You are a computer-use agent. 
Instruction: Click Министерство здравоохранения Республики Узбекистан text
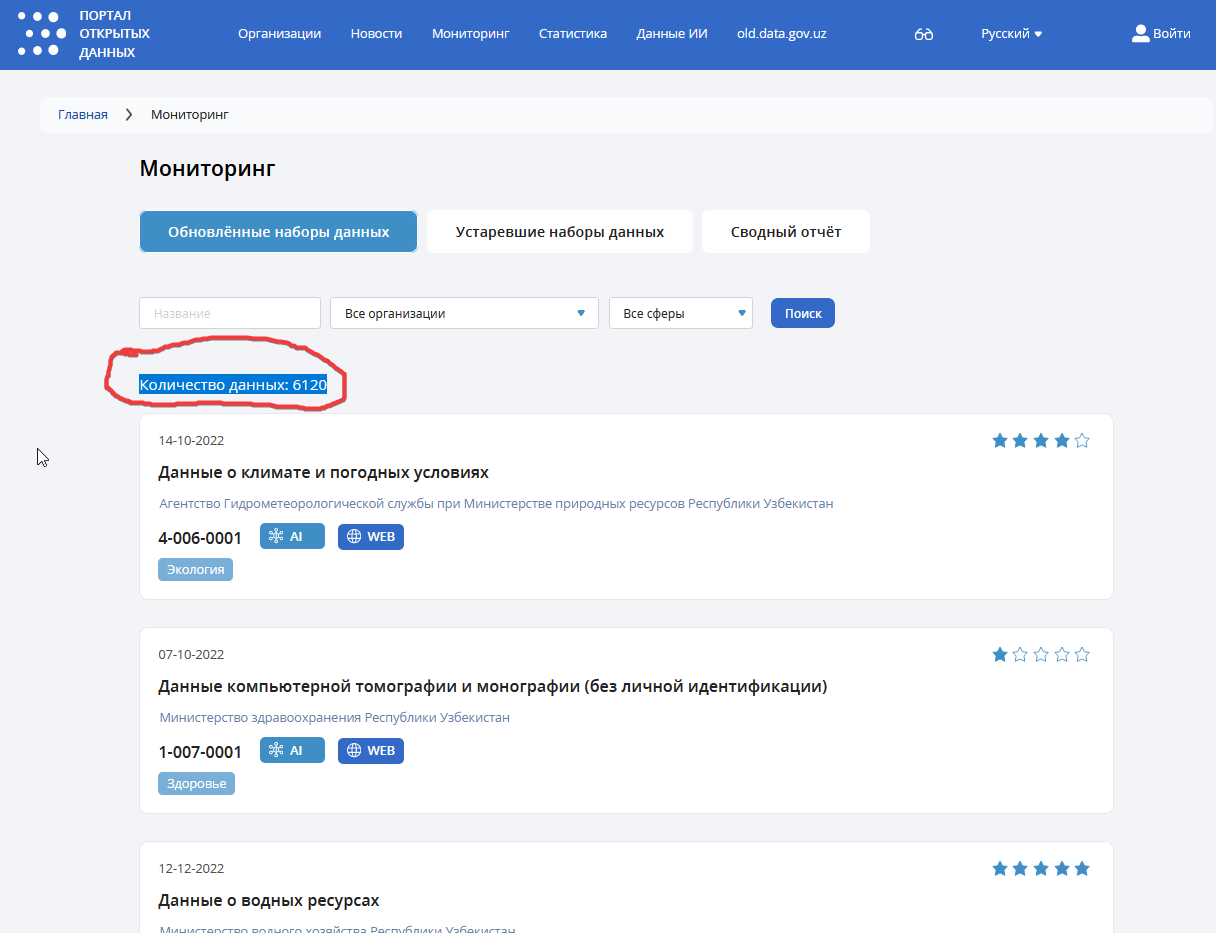(x=335, y=718)
